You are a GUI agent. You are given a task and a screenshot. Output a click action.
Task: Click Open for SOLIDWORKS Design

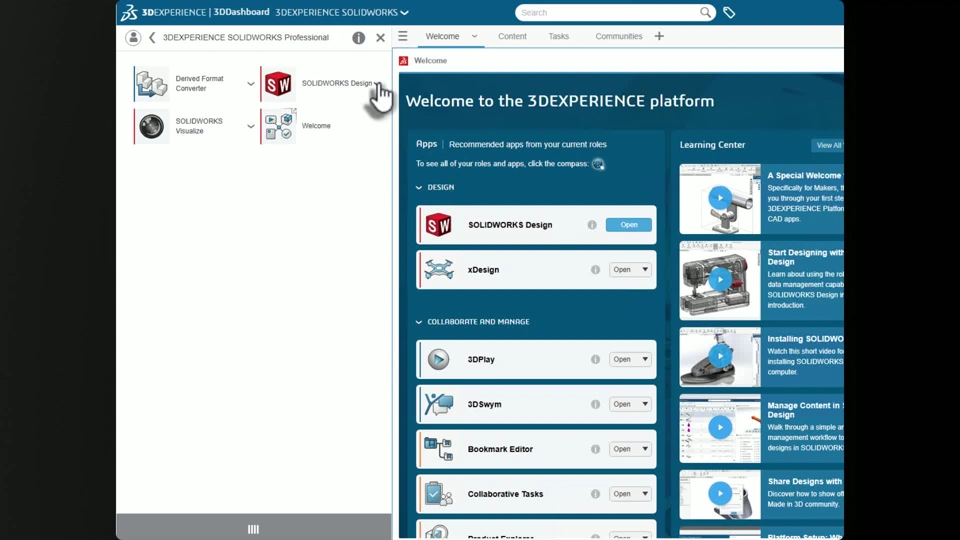click(629, 225)
